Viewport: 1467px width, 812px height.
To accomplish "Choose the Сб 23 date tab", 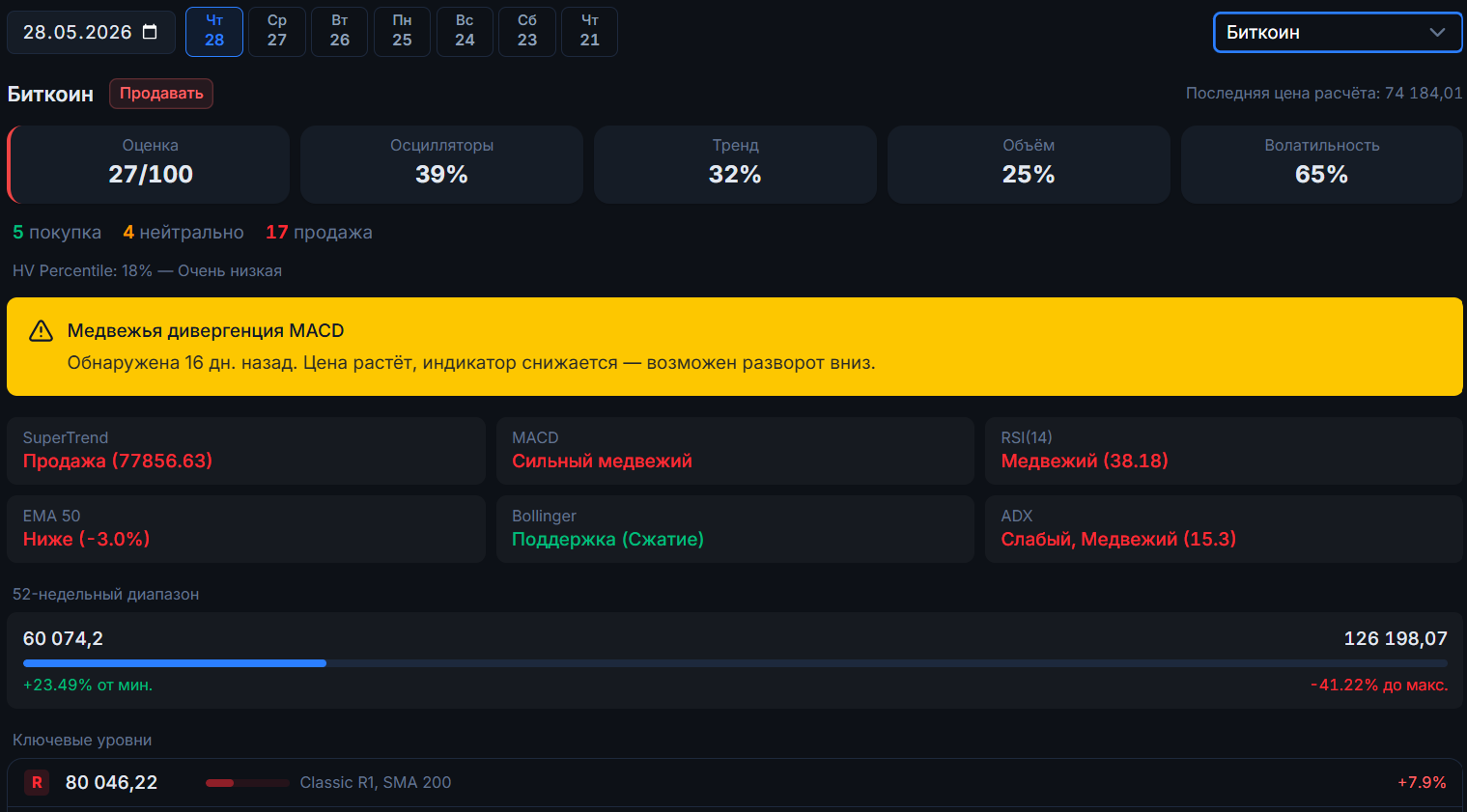I will [x=527, y=32].
